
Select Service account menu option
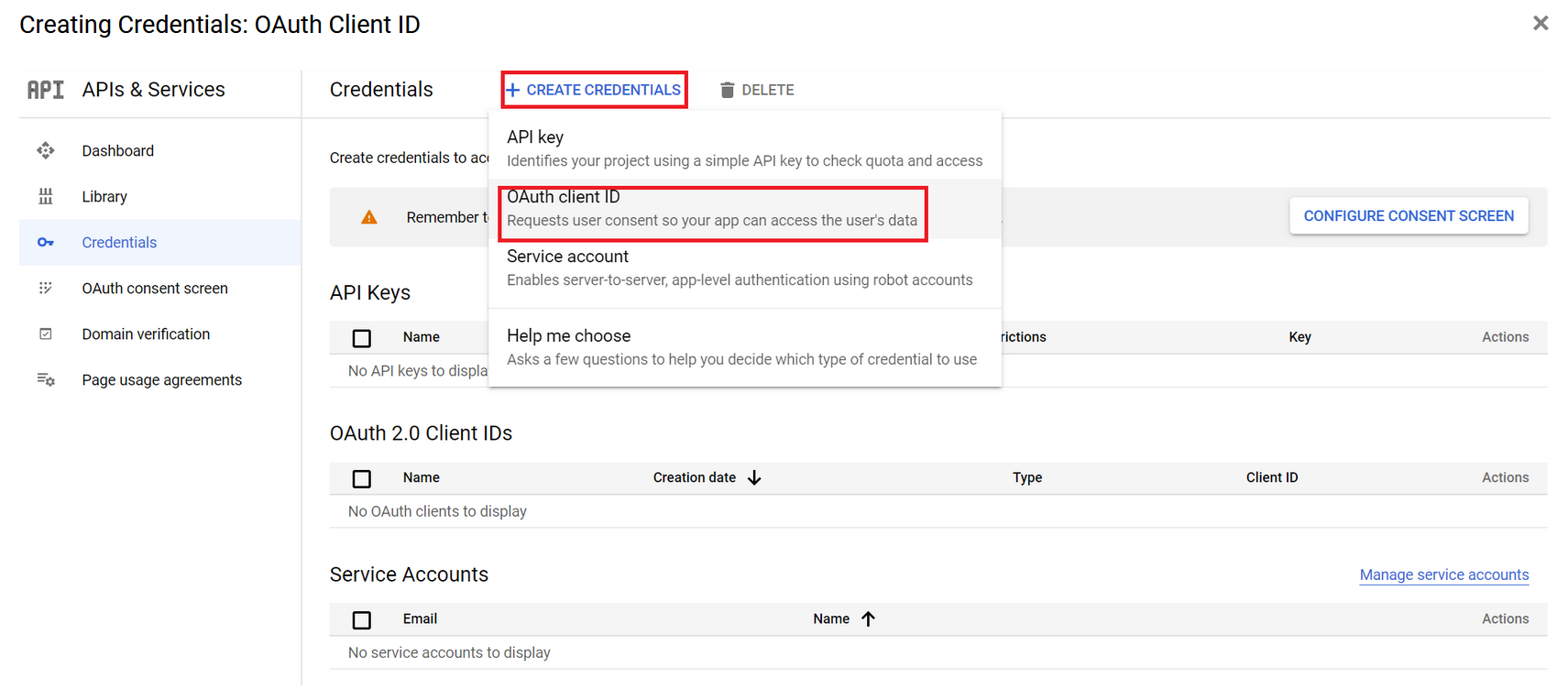click(745, 268)
